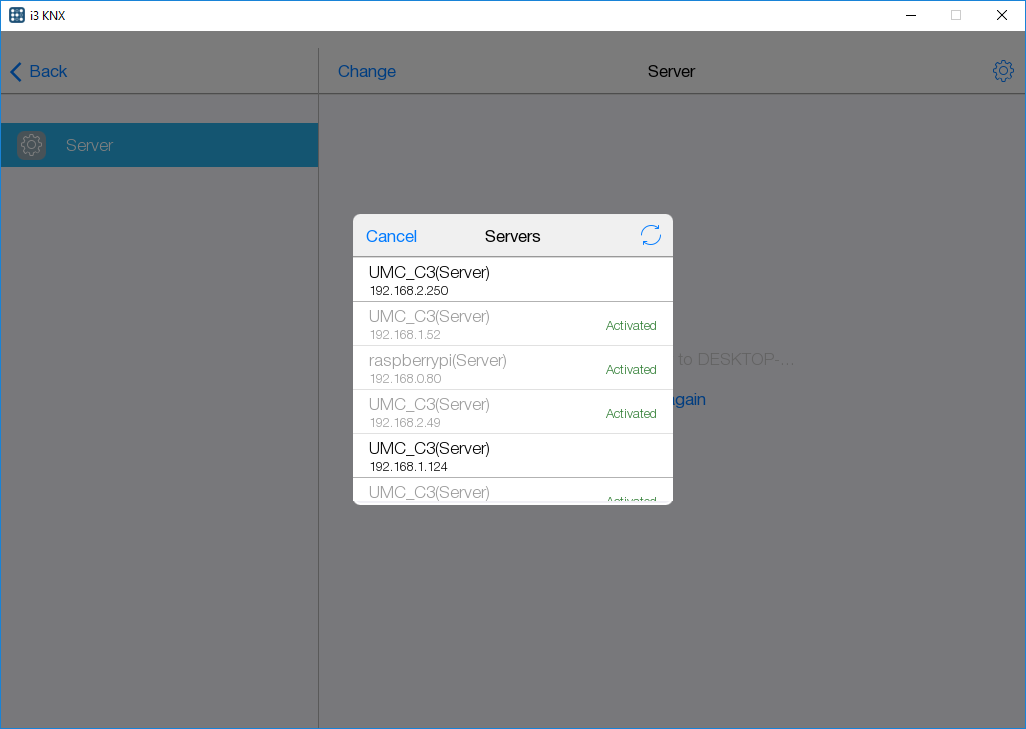Click the Change link near the header

click(x=366, y=71)
